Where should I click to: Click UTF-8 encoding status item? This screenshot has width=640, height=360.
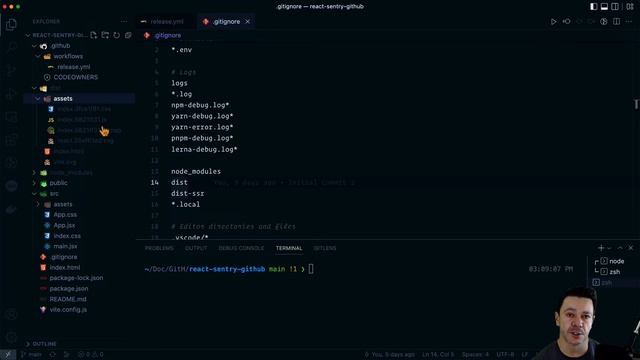pos(505,354)
